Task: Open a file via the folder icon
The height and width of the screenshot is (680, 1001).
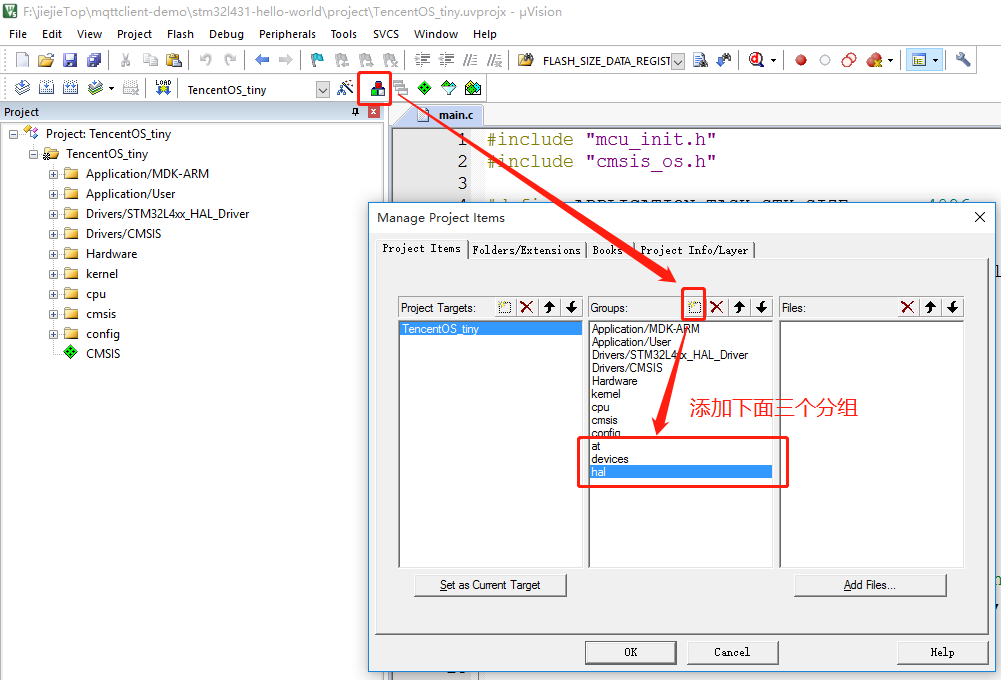Action: (x=46, y=60)
